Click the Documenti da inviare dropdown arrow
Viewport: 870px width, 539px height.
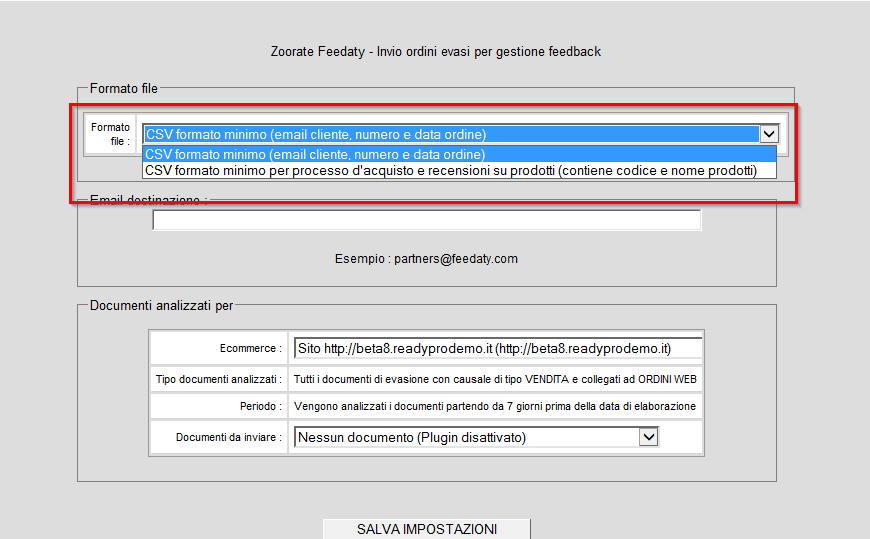(649, 437)
